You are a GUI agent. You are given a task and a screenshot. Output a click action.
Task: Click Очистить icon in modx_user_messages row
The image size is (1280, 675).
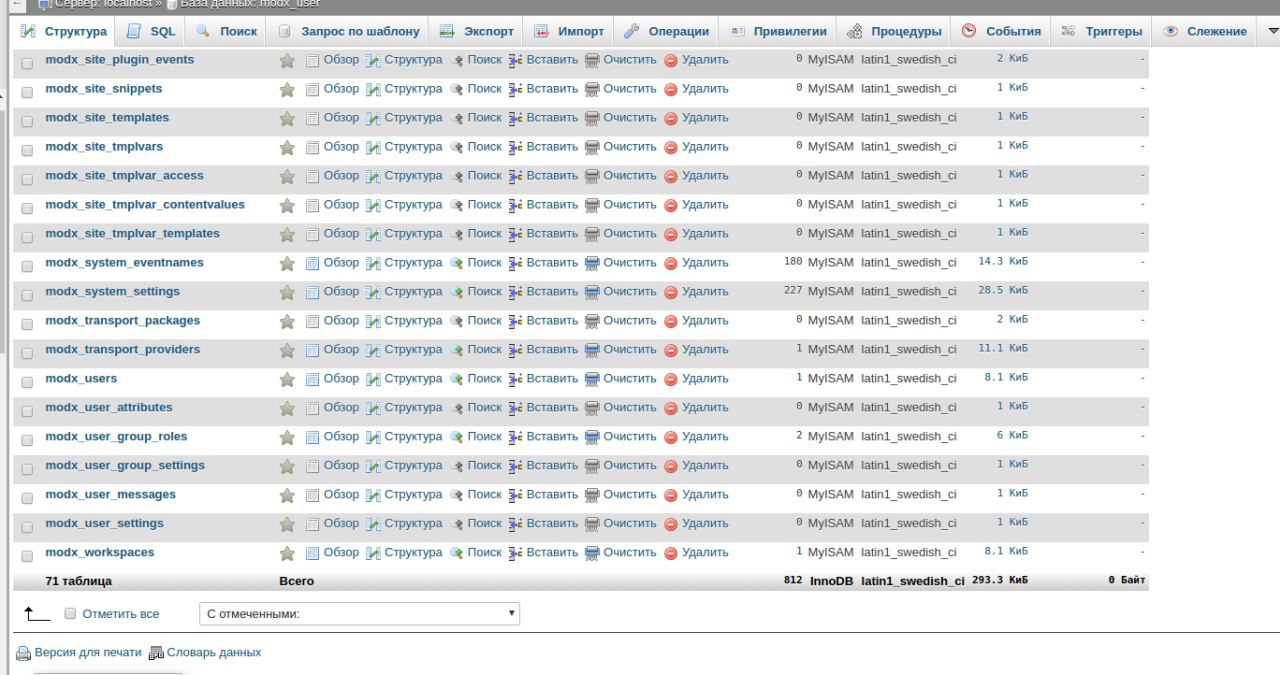pyautogui.click(x=592, y=495)
